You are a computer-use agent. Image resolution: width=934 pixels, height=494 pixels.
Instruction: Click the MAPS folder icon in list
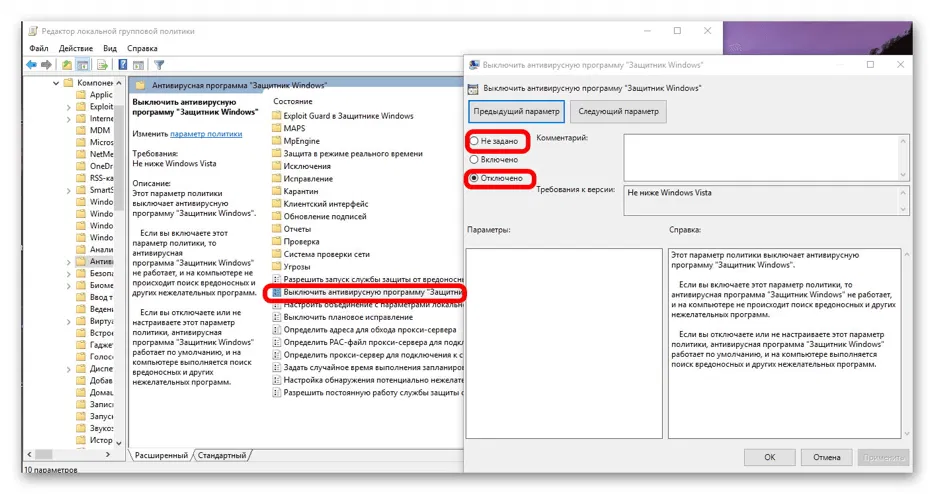click(x=276, y=128)
